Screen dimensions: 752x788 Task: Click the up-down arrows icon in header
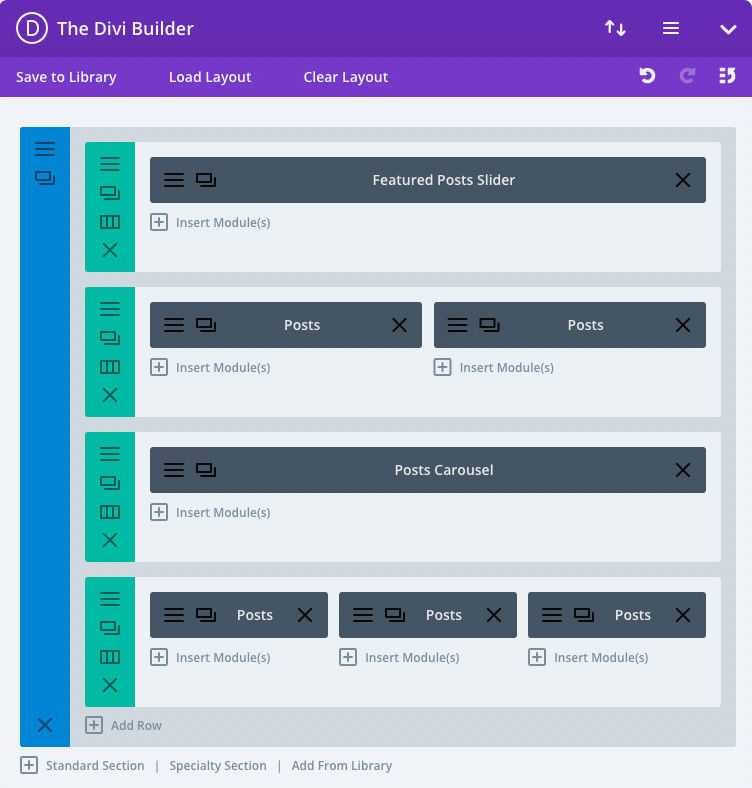click(615, 28)
